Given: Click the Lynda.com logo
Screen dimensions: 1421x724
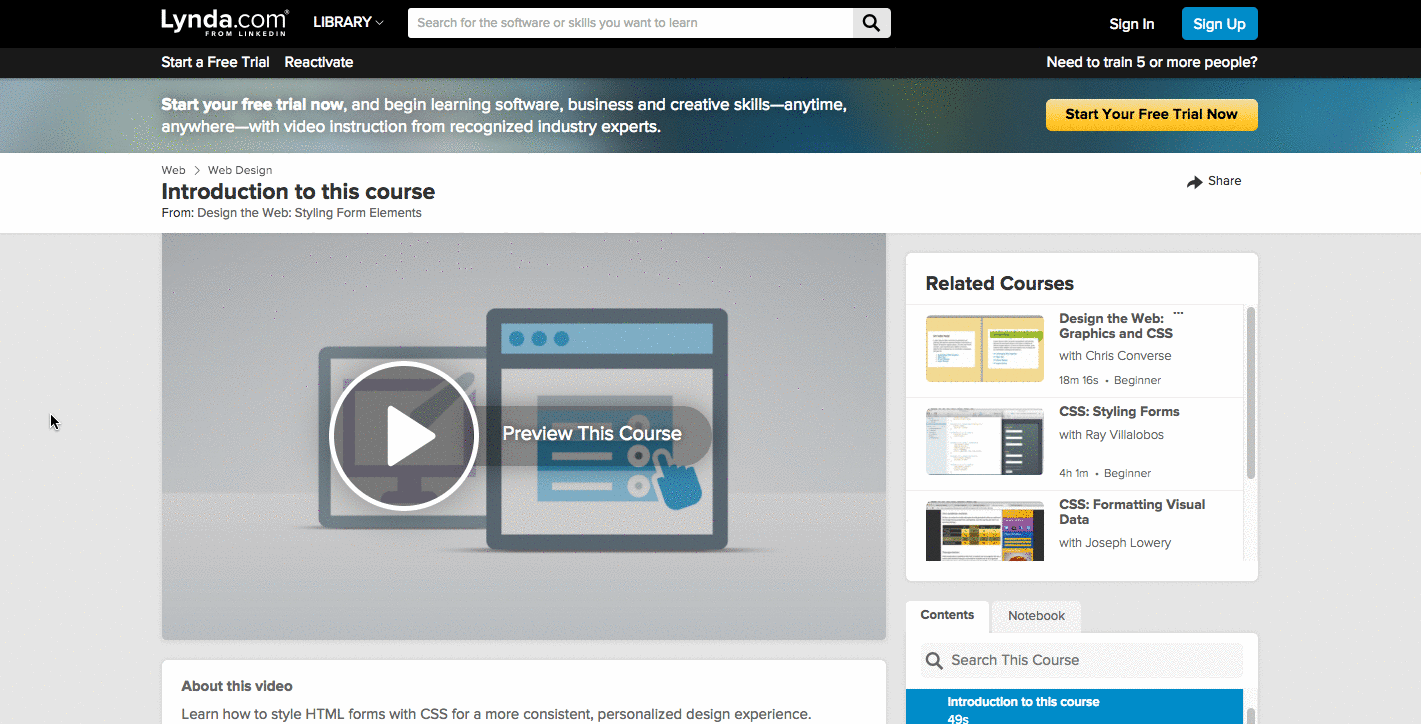Looking at the screenshot, I should (224, 22).
